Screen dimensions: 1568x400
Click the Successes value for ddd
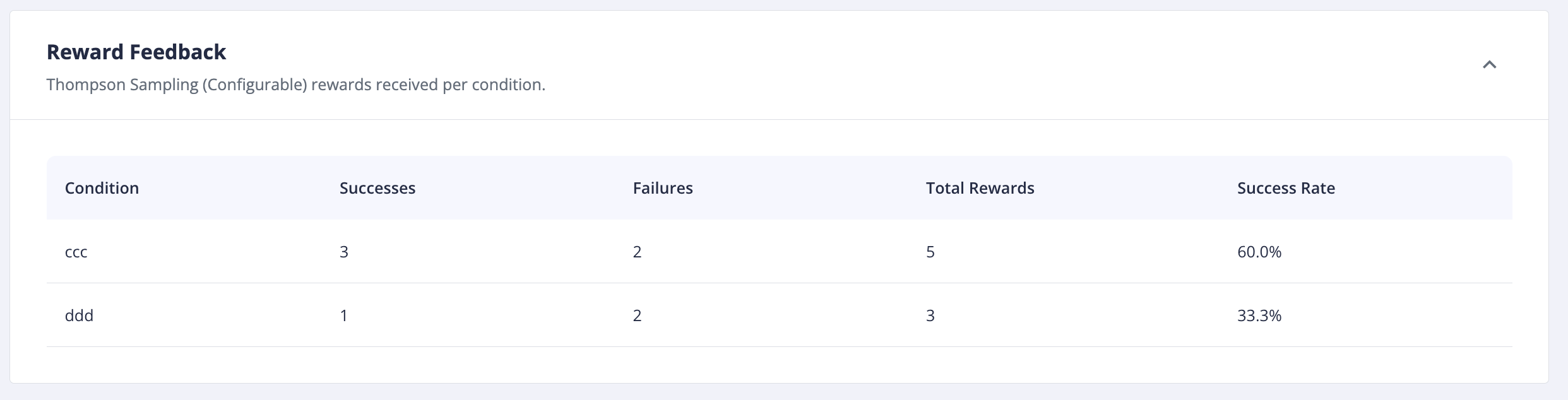coord(344,315)
